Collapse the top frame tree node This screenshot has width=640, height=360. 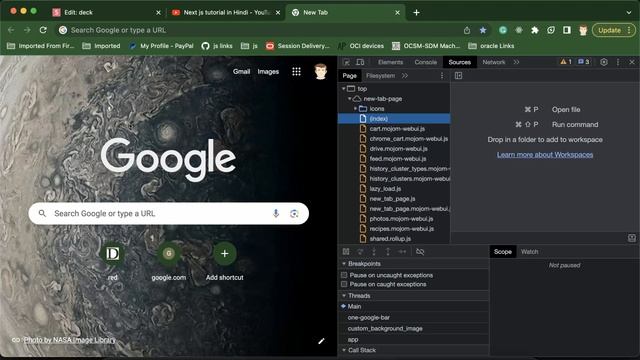pyautogui.click(x=344, y=89)
